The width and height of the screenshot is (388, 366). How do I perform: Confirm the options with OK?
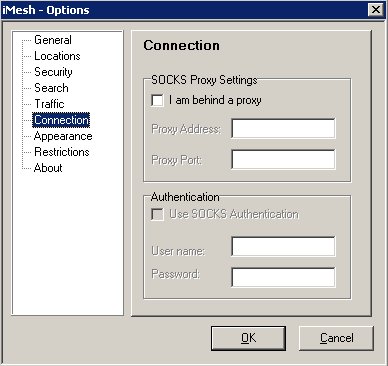click(x=248, y=338)
